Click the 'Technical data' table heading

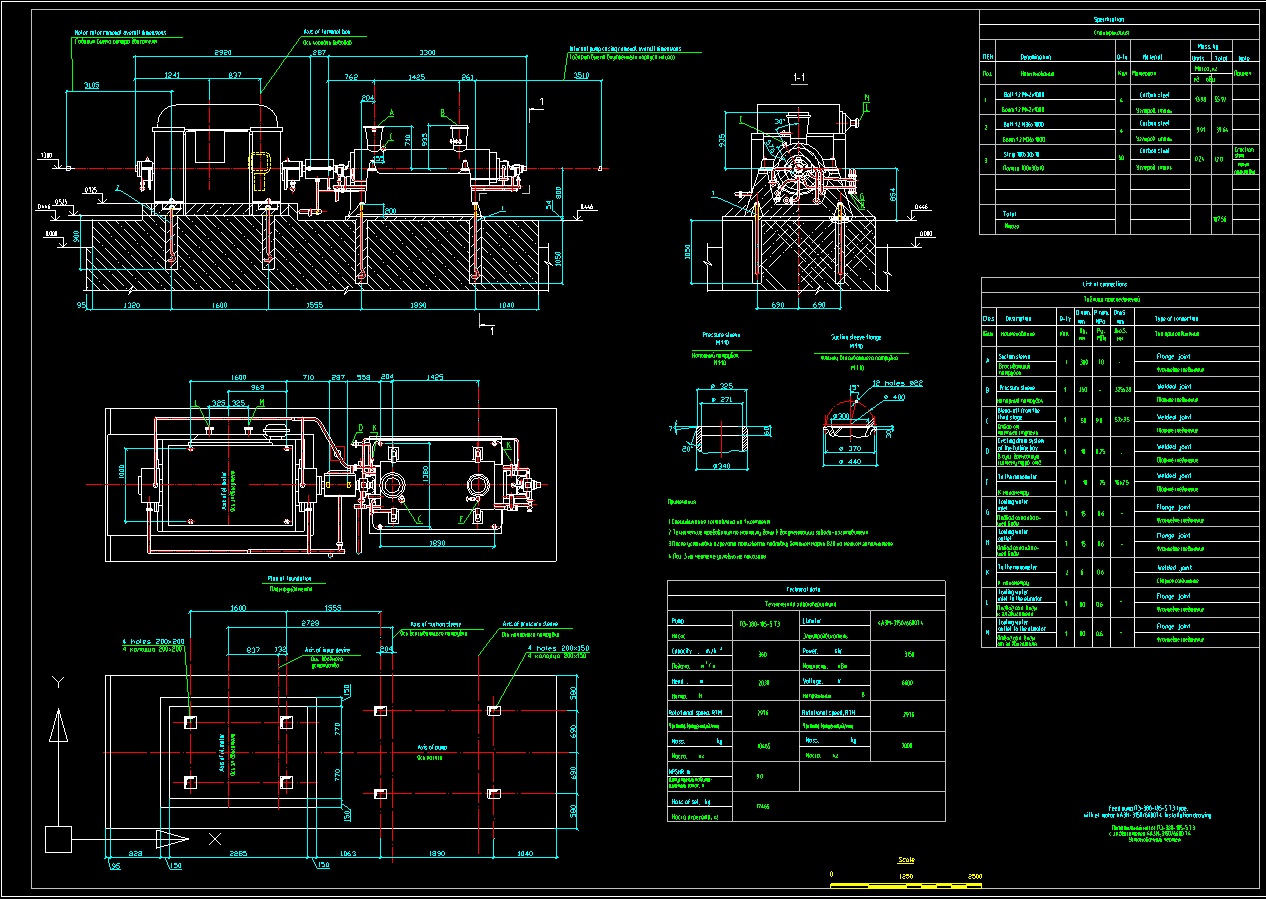(x=805, y=590)
